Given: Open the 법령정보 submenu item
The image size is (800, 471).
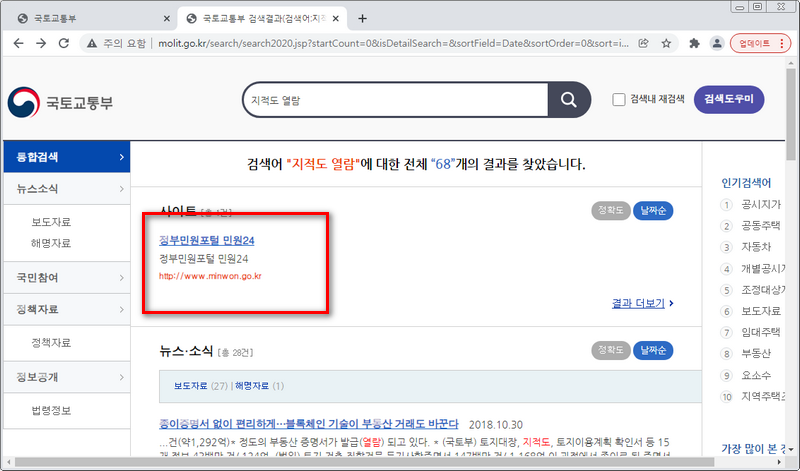Looking at the screenshot, I should (x=51, y=410).
